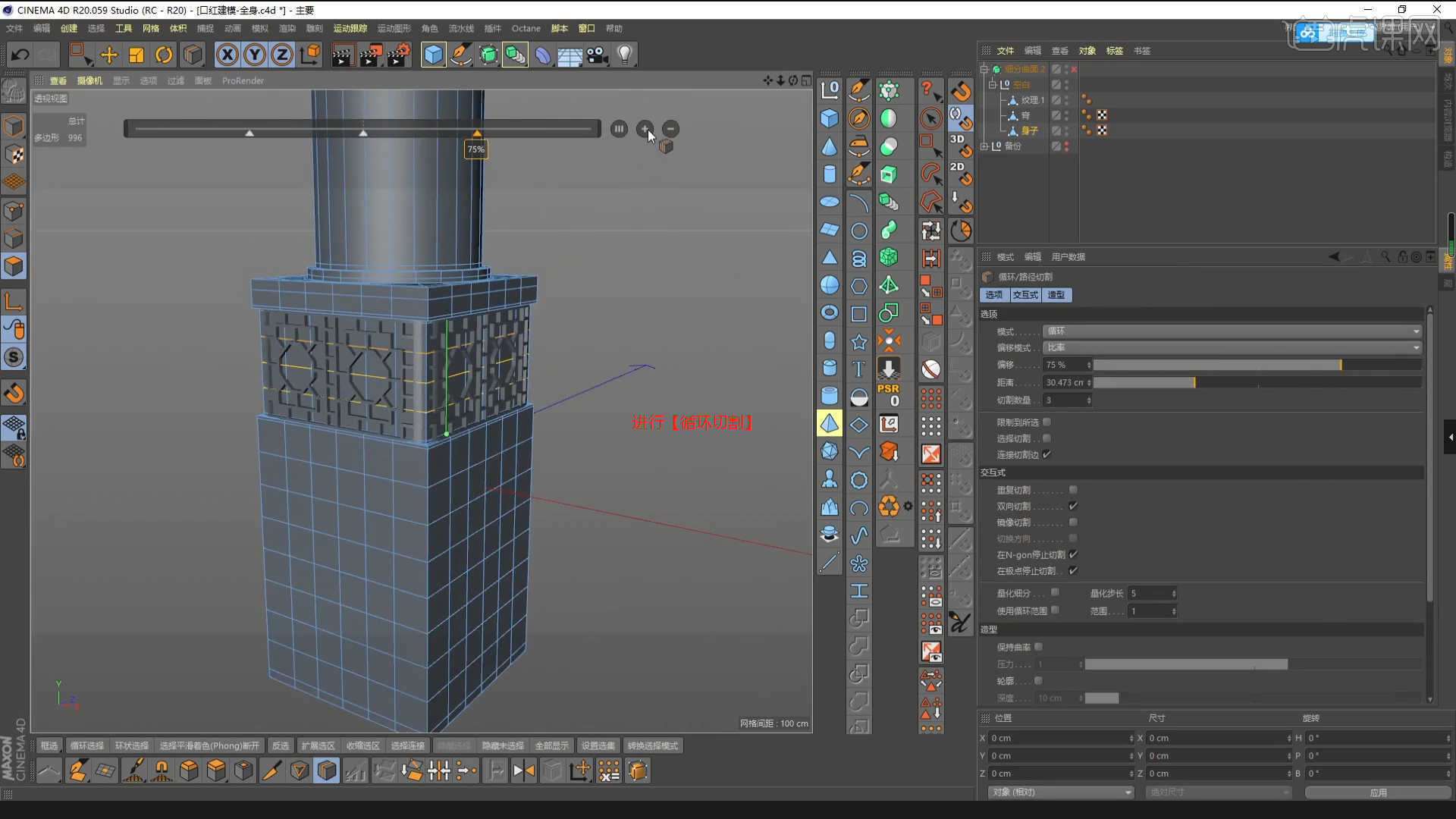Toggle the Y axis lock
Image resolution: width=1456 pixels, height=819 pixels.
pyautogui.click(x=255, y=55)
